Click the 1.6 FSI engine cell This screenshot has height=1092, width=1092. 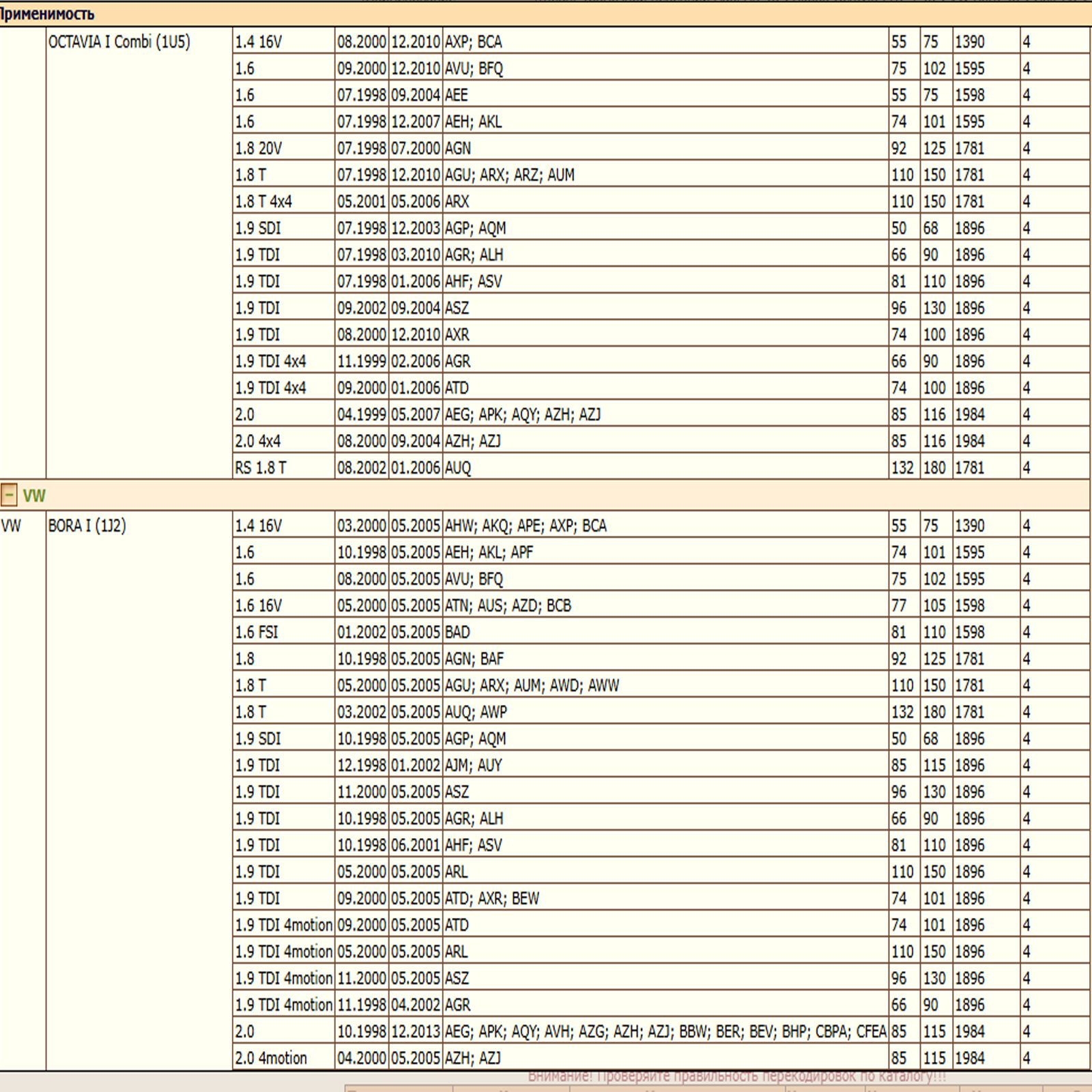[x=283, y=633]
